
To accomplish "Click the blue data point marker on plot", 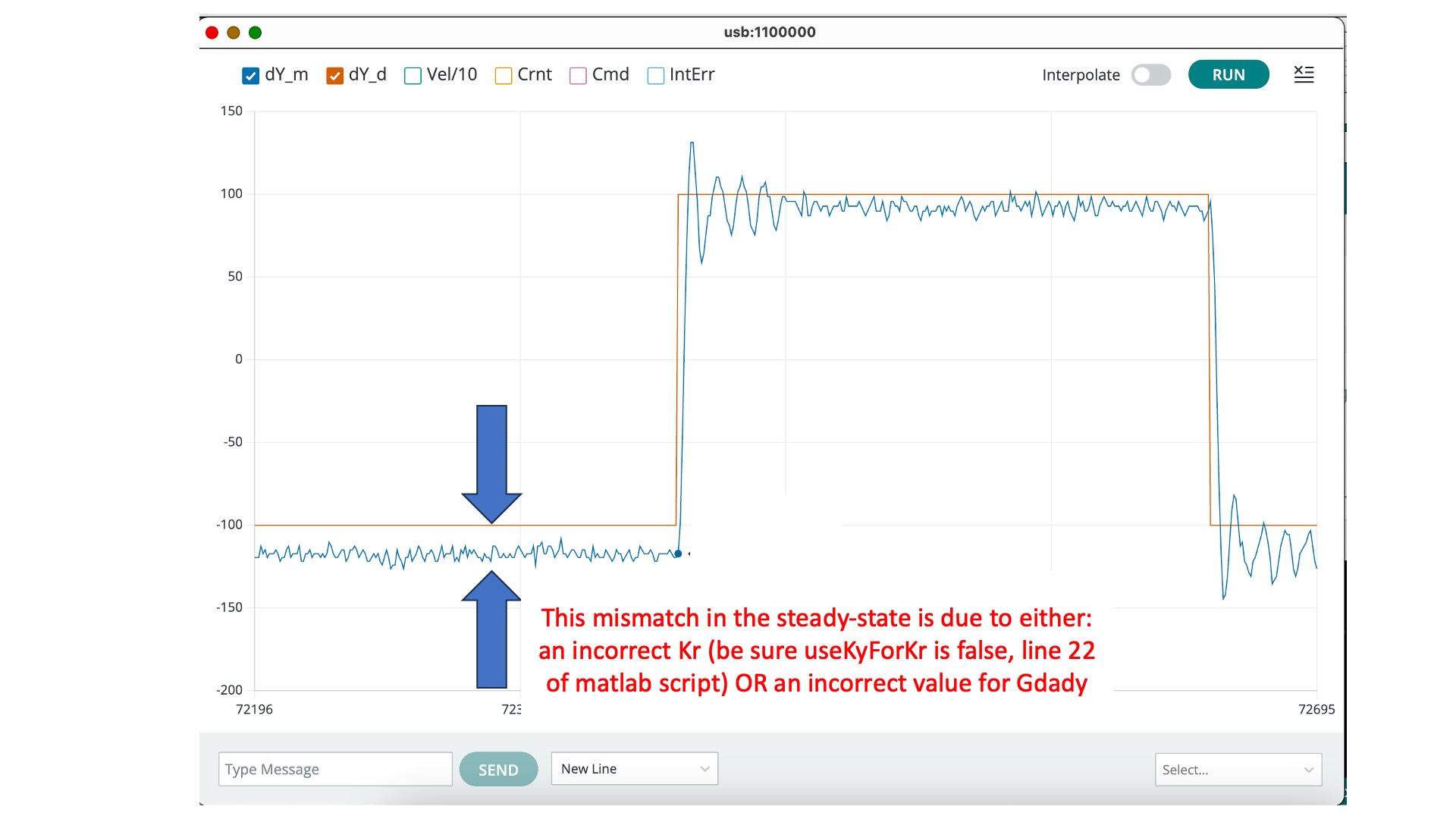I will [x=678, y=554].
